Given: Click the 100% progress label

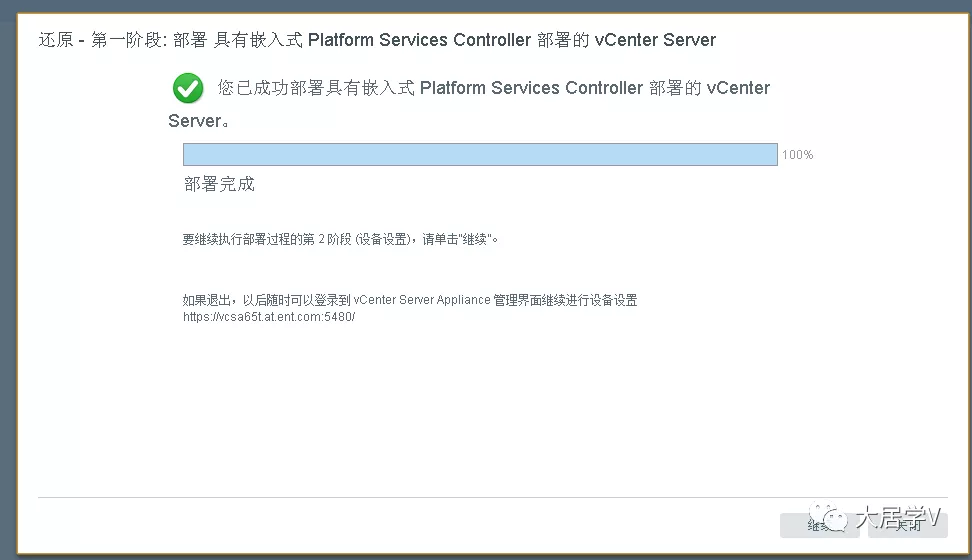Looking at the screenshot, I should pos(797,154).
